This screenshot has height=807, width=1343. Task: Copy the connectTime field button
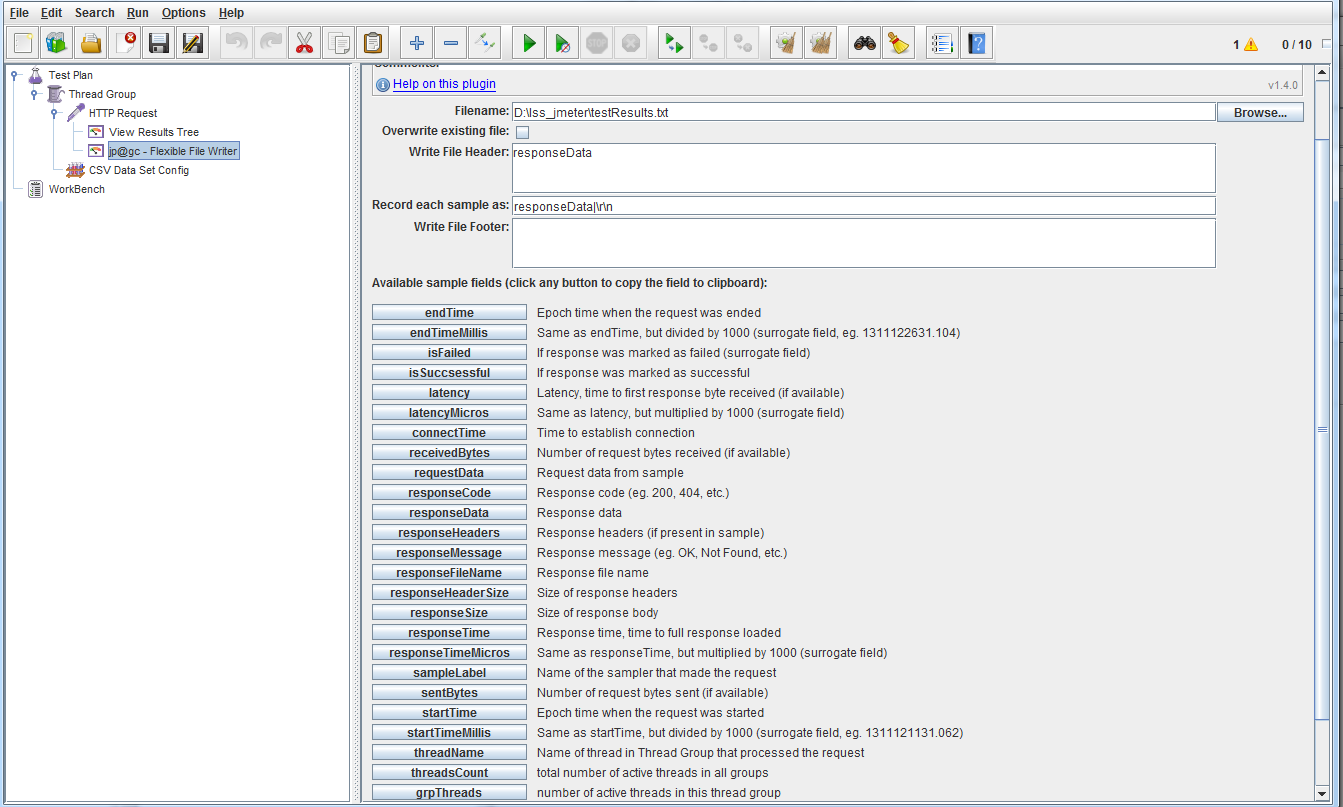pyautogui.click(x=449, y=433)
